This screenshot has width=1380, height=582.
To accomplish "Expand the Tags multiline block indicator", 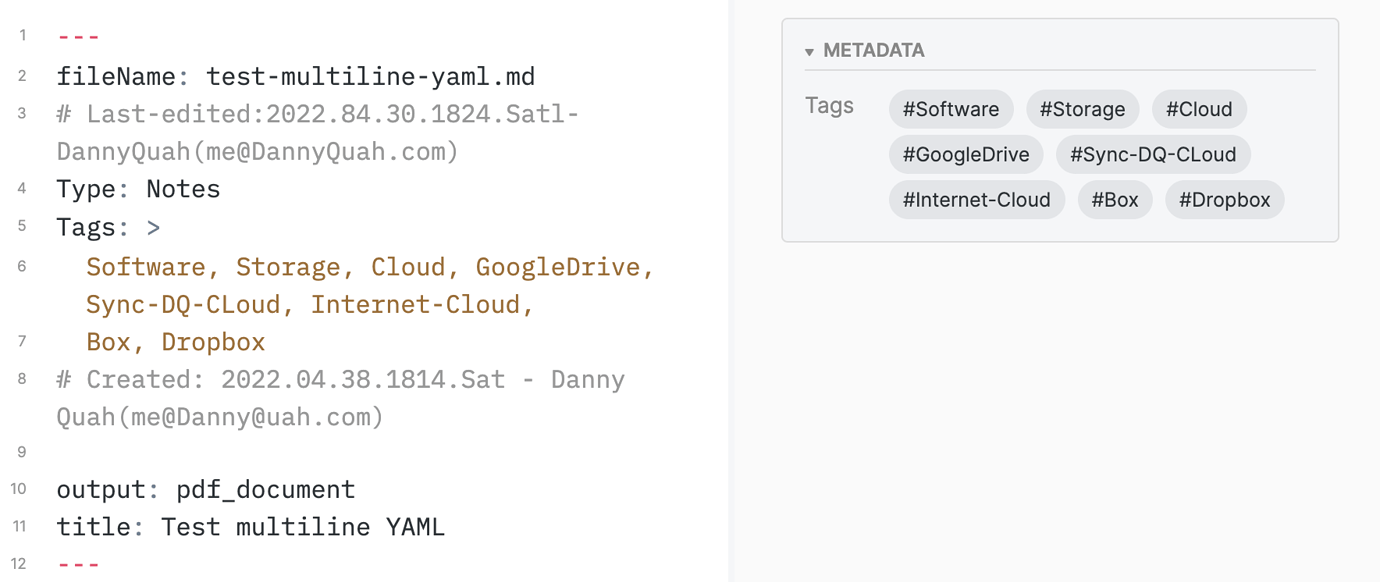I will (152, 227).
